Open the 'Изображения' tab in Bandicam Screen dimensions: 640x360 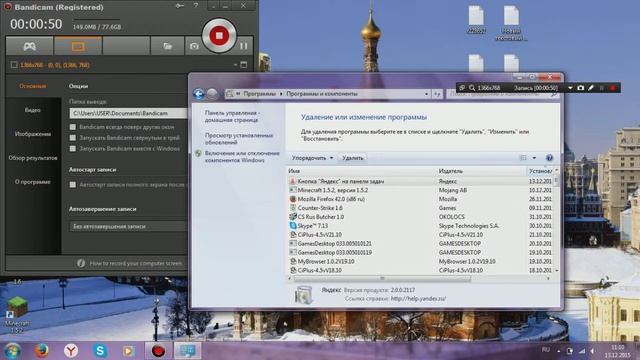pyautogui.click(x=33, y=134)
